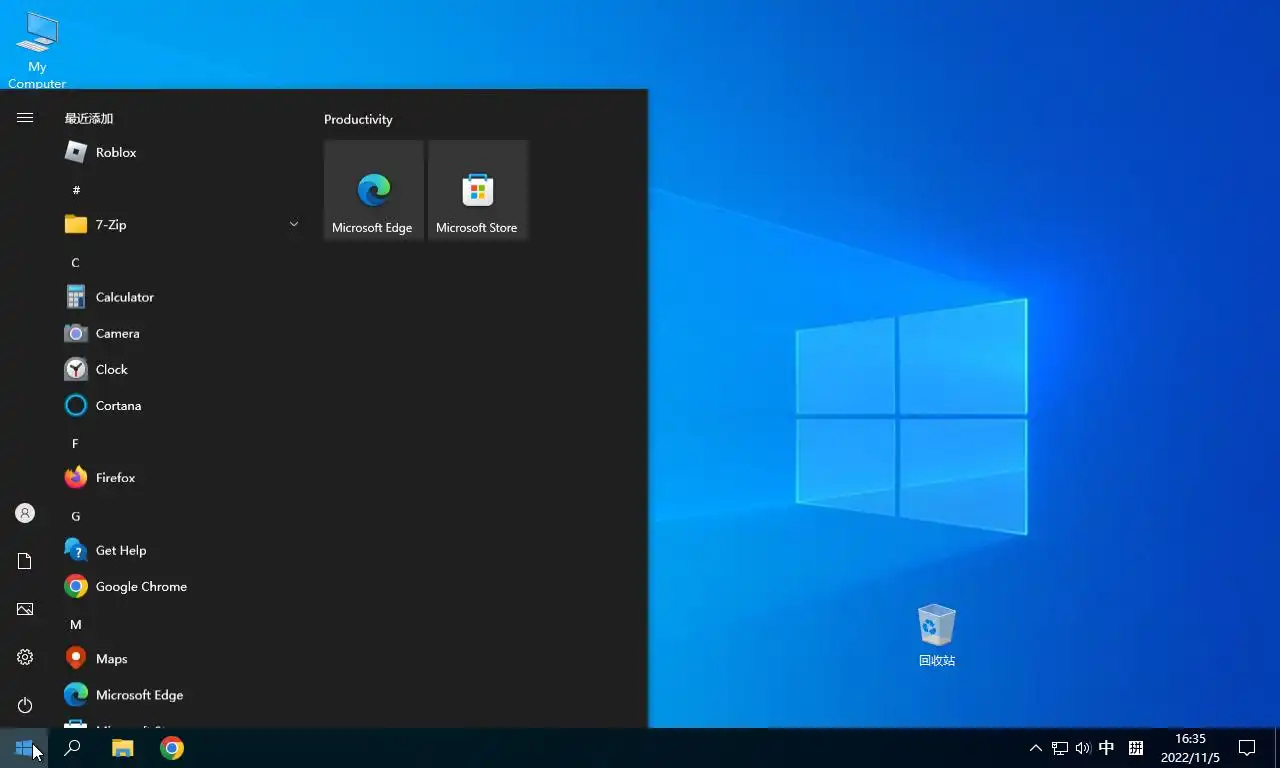Open the user account icon in Start sidebar

tap(25, 513)
